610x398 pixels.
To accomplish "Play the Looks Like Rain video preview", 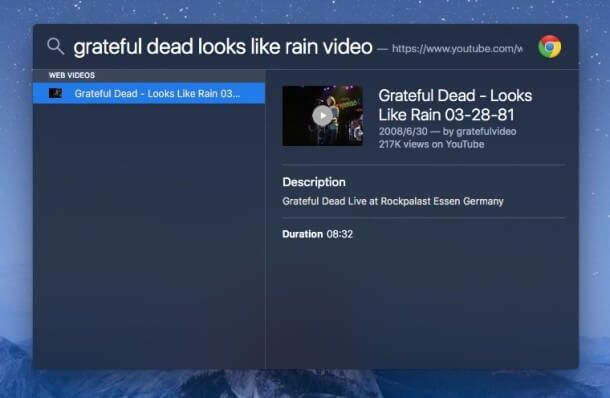I will [x=323, y=116].
